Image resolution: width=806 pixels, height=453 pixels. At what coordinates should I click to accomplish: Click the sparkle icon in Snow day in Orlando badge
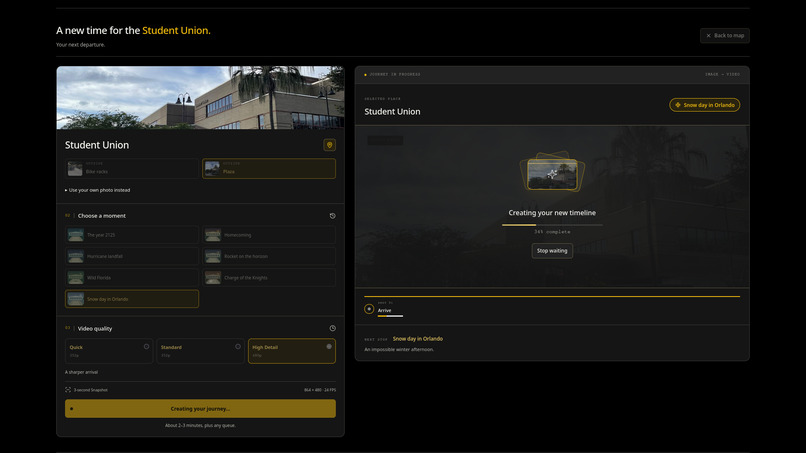click(677, 105)
